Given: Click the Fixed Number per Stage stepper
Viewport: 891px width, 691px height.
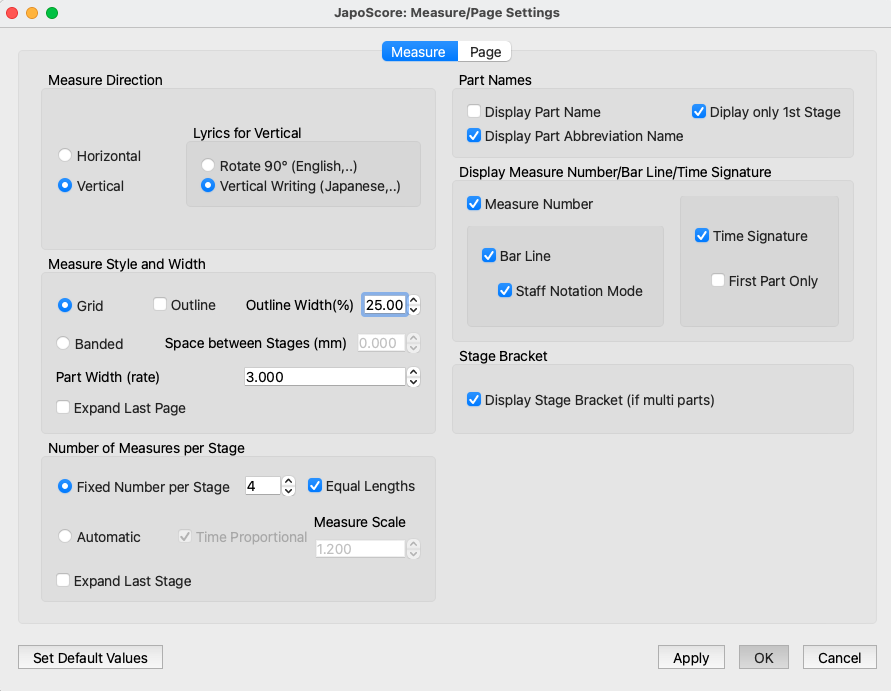Looking at the screenshot, I should click(289, 486).
